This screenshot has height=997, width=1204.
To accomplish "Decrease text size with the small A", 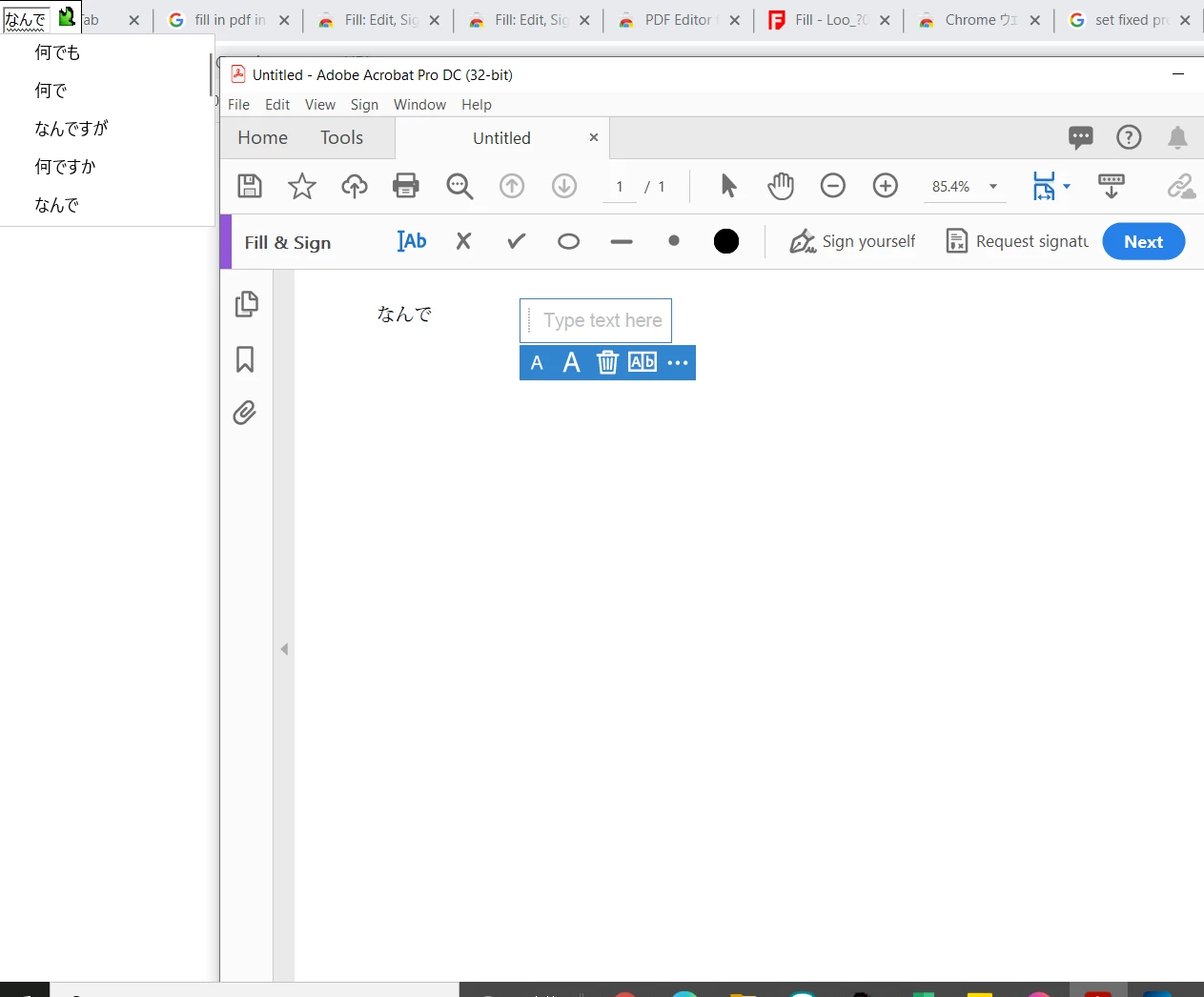I will point(537,363).
